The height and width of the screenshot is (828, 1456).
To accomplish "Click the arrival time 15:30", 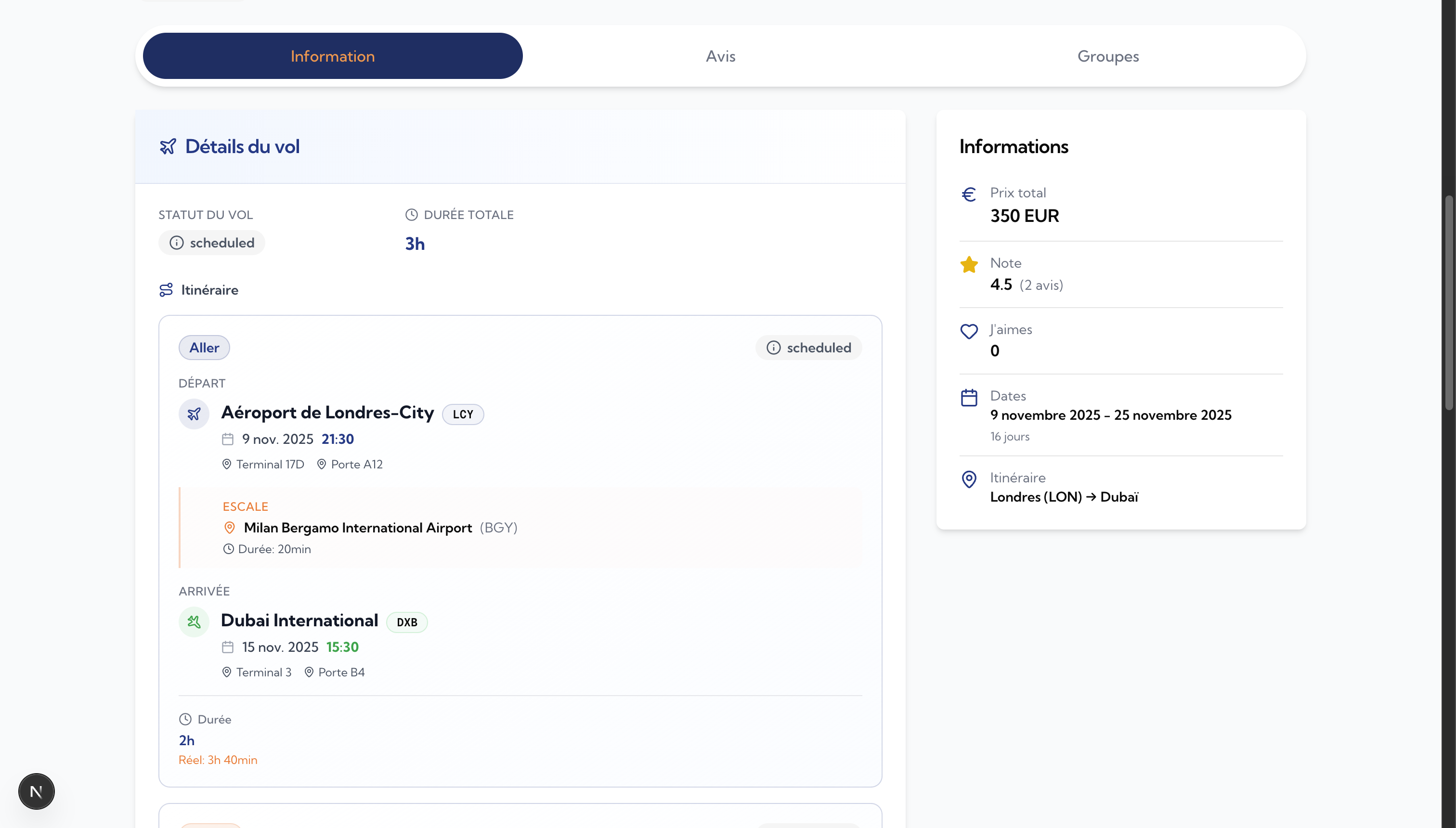I will click(x=342, y=647).
